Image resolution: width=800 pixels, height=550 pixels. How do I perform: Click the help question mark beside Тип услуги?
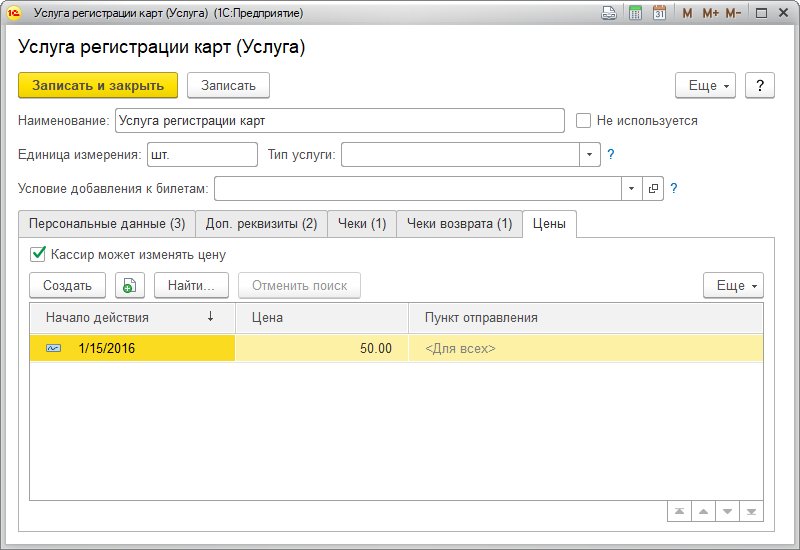pyautogui.click(x=611, y=155)
